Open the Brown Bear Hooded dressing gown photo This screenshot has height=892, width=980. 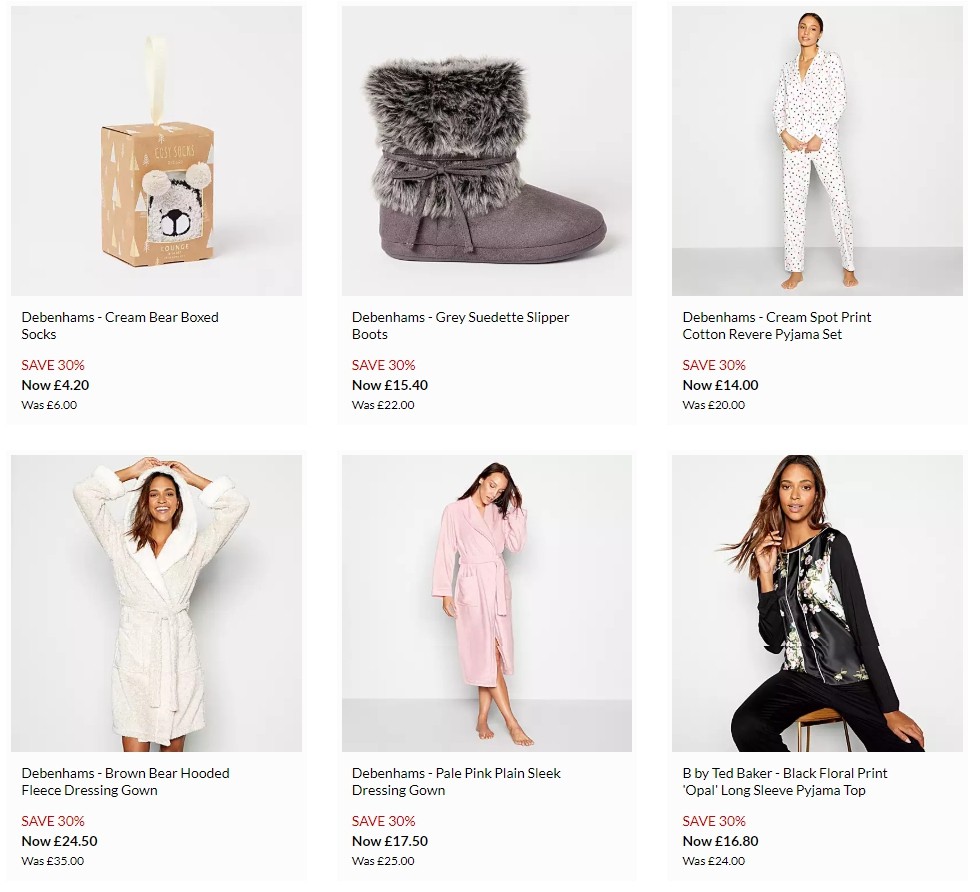pyautogui.click(x=155, y=600)
